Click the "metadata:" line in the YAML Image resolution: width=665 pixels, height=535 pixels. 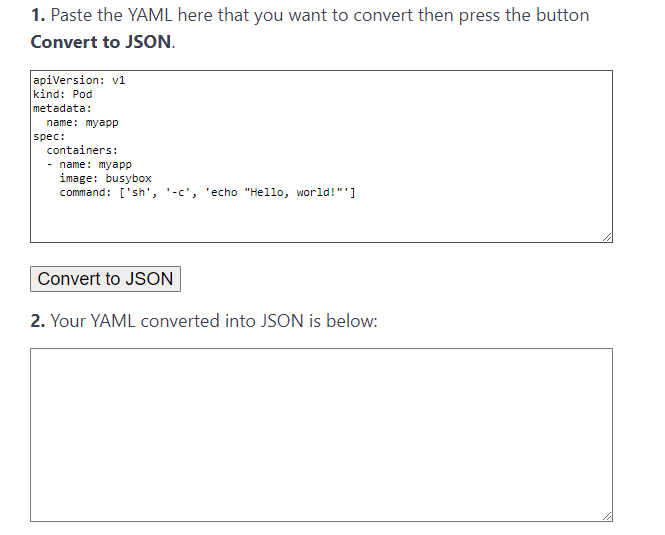pyautogui.click(x=62, y=108)
